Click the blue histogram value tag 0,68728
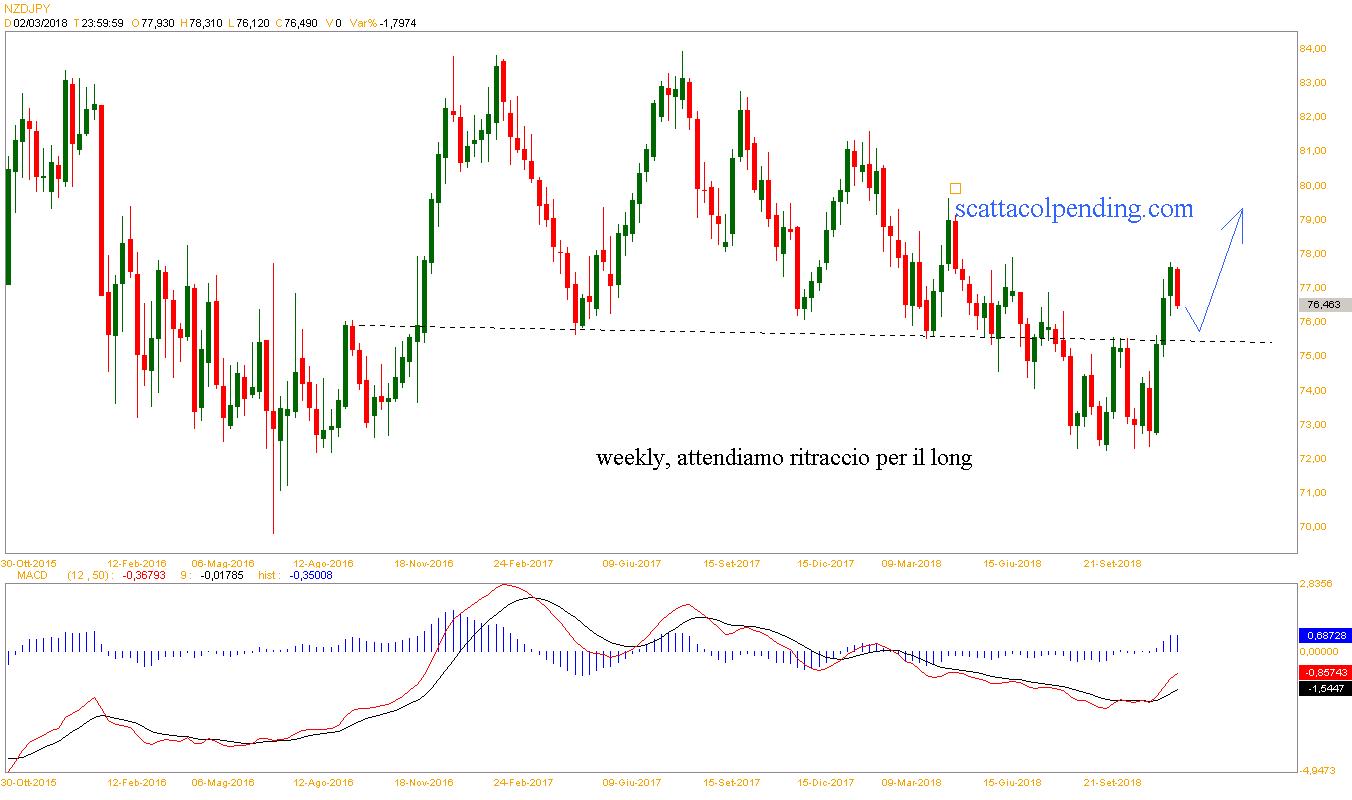This screenshot has height=800, width=1352. (x=1326, y=635)
